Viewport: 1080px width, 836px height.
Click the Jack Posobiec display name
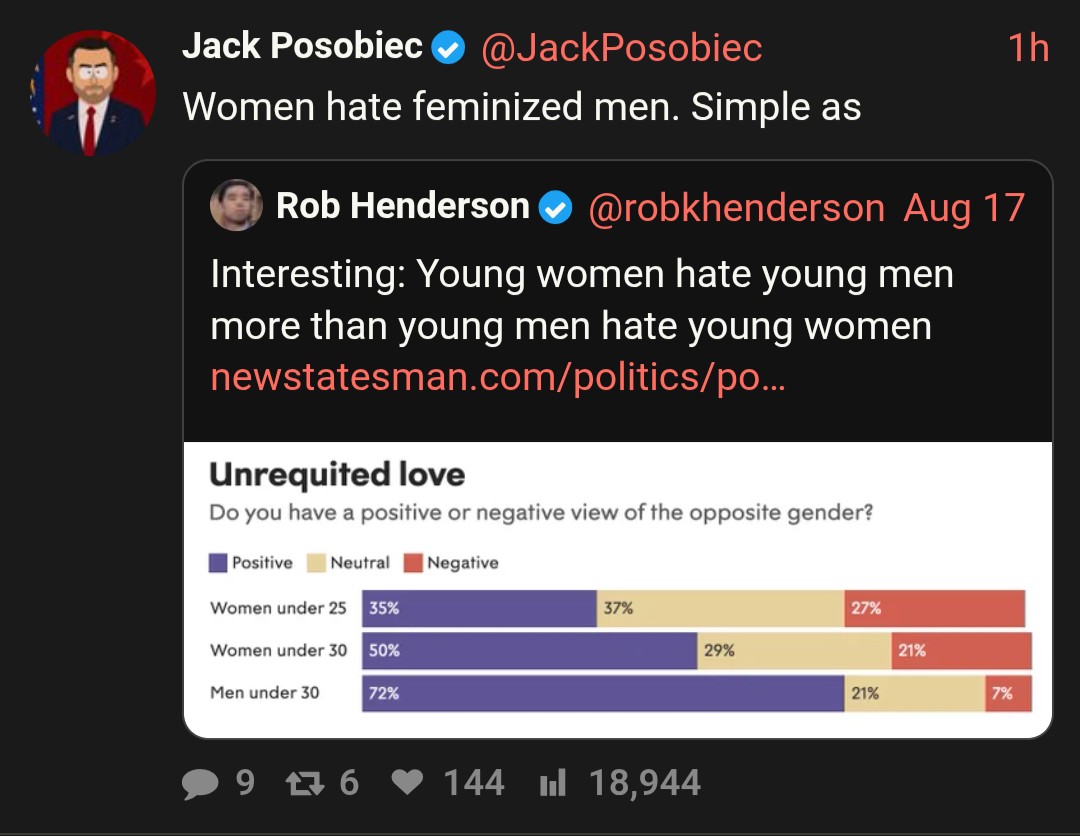(302, 46)
